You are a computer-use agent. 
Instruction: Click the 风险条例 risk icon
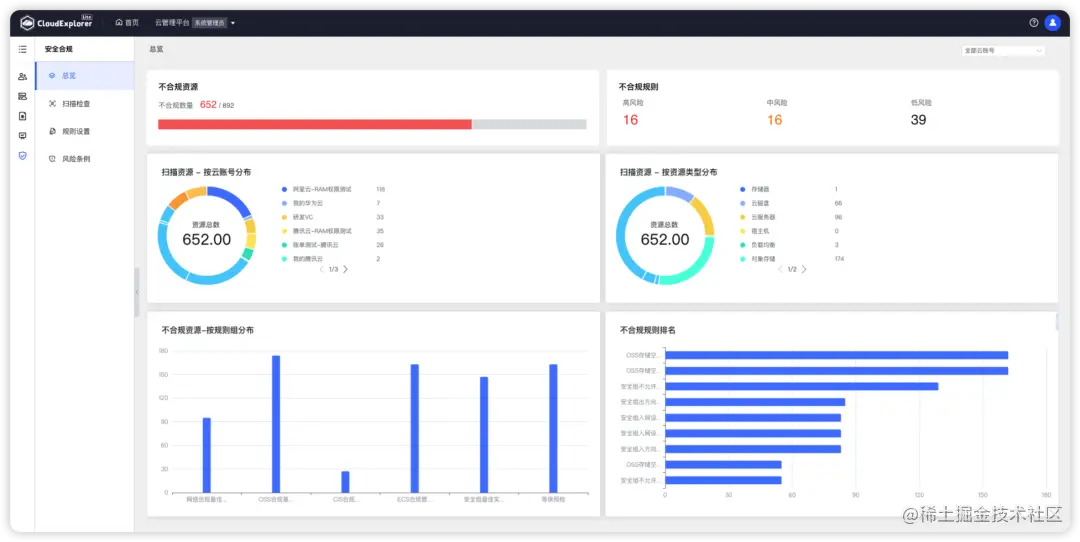52,158
